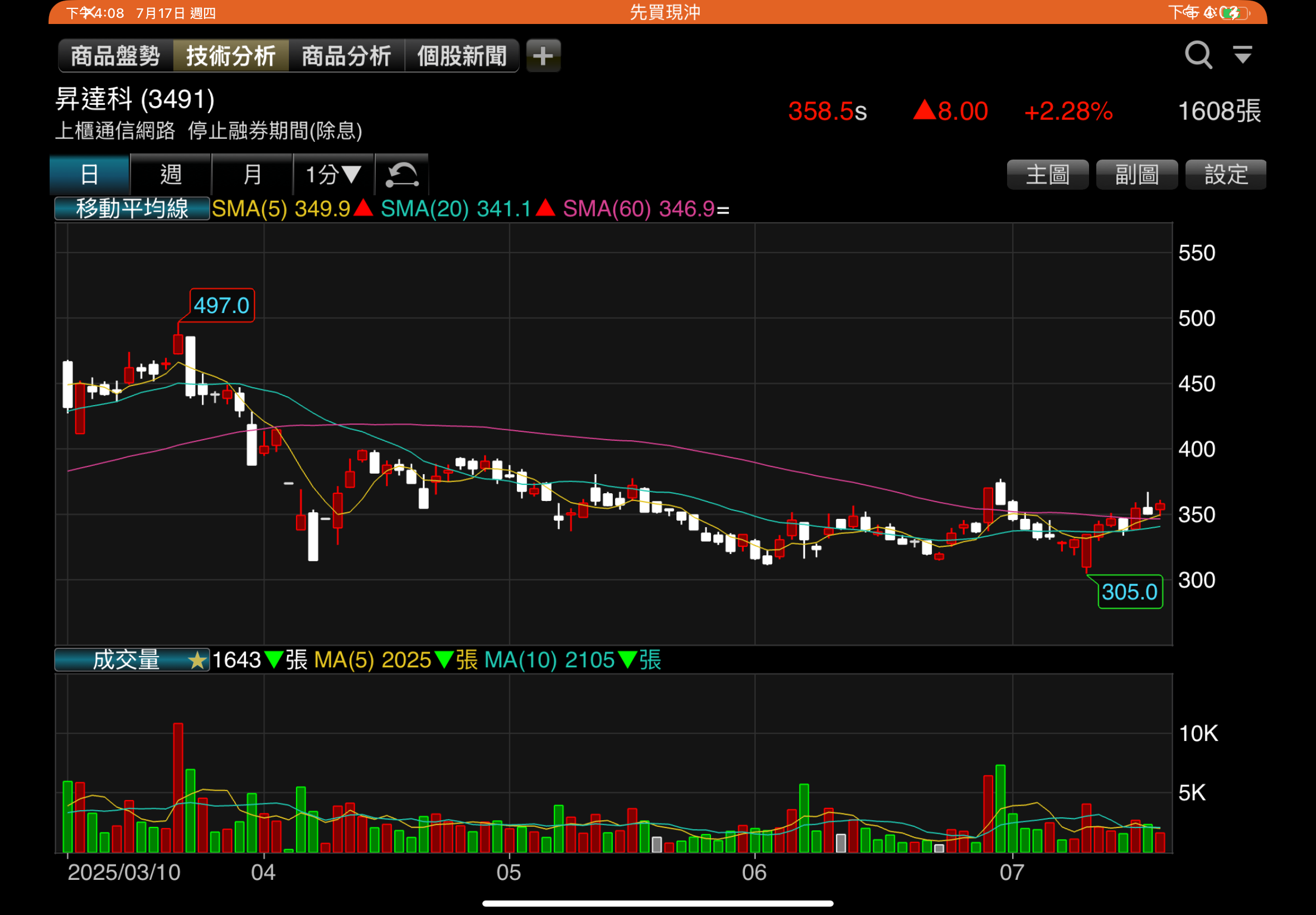Expand the 1分 minute interval dropdown

333,174
